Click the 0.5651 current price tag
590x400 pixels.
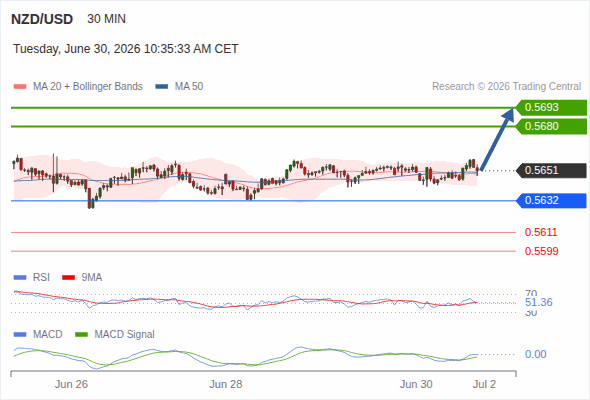click(551, 170)
